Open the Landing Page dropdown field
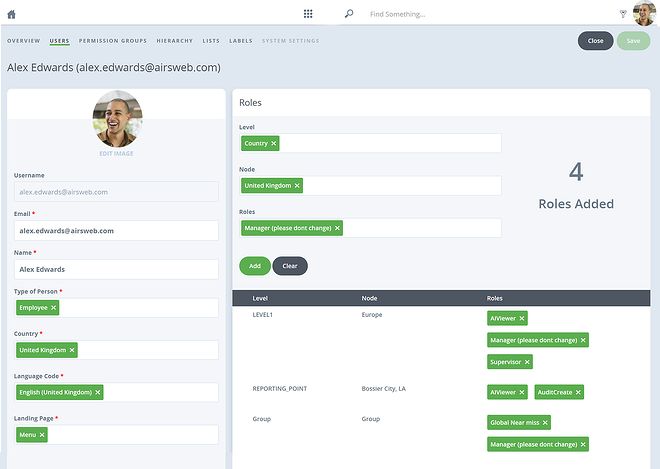 coord(116,435)
